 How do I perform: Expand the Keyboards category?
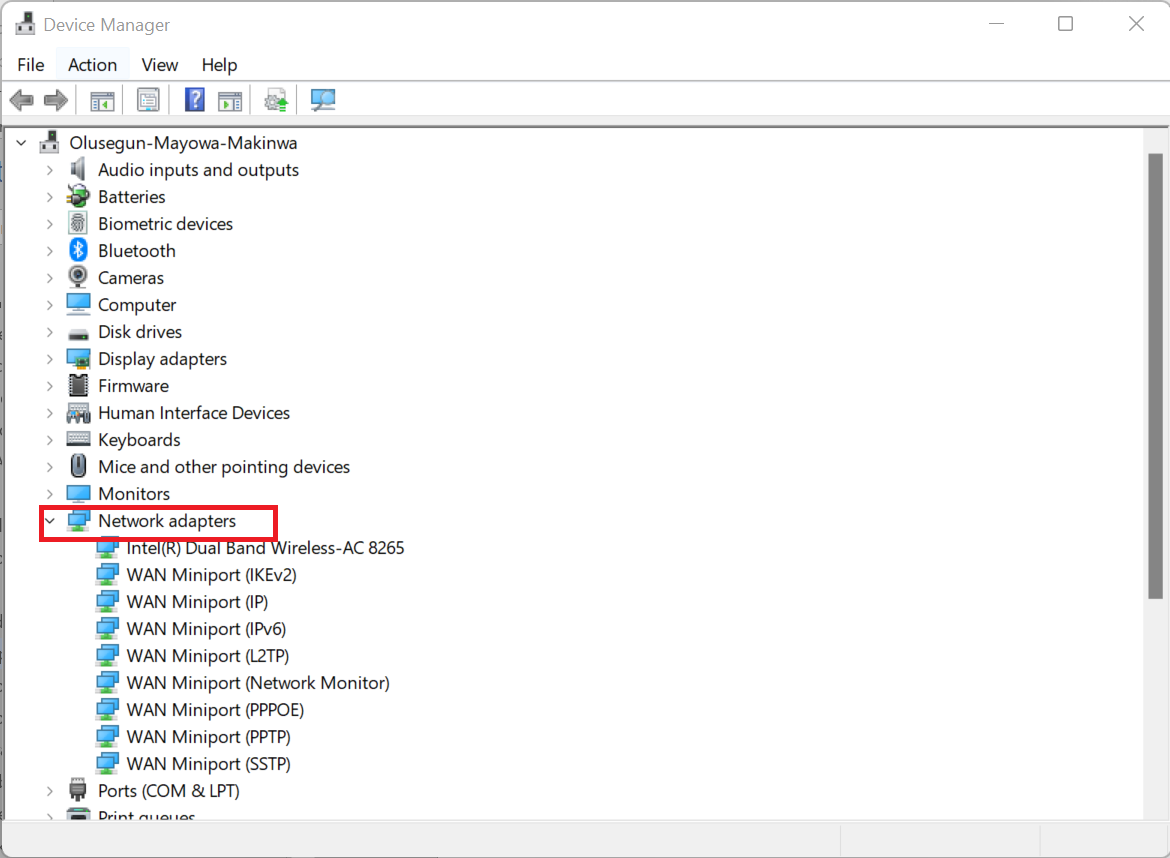[x=49, y=439]
